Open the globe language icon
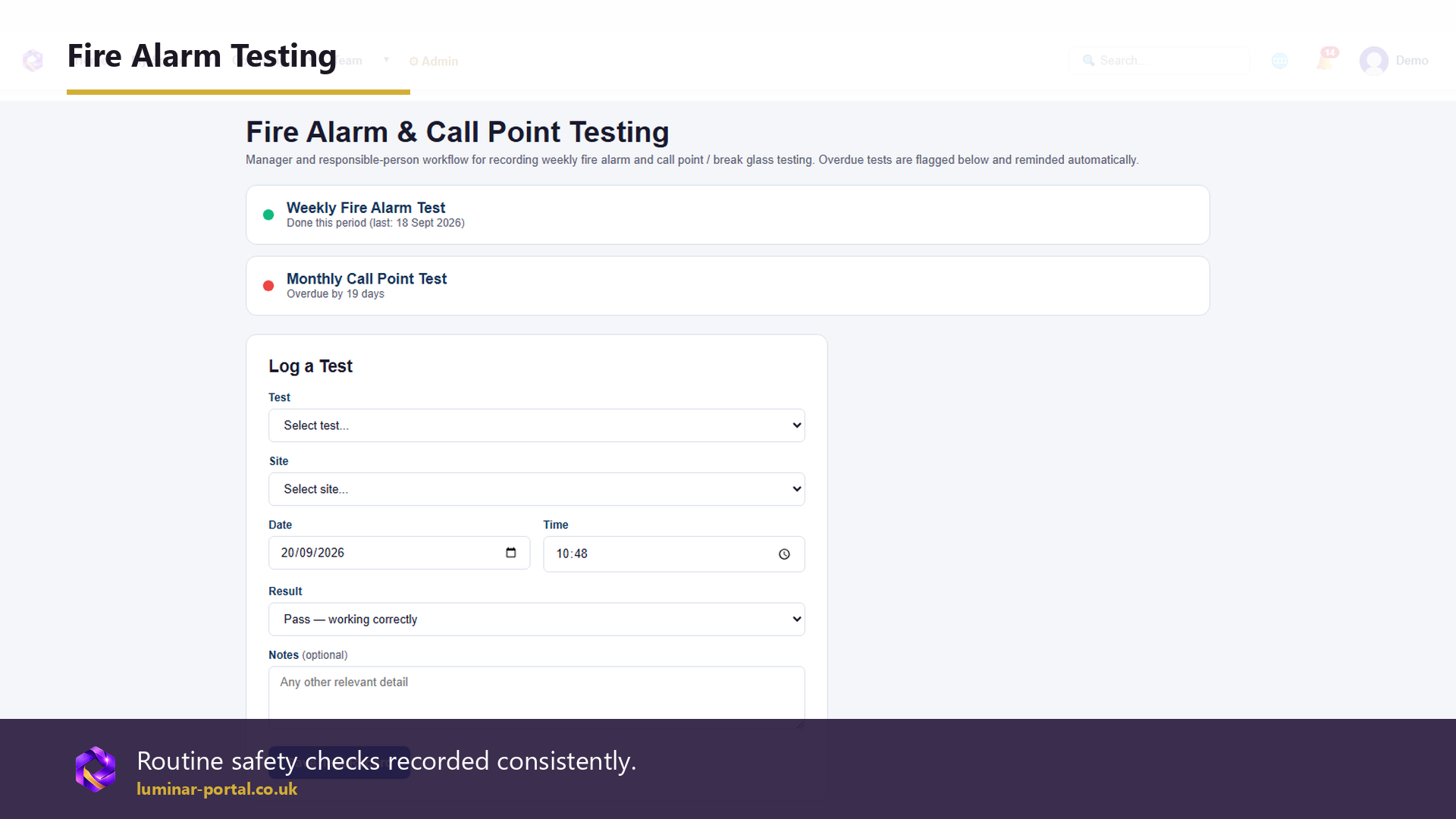1456x819 pixels. (x=1280, y=61)
